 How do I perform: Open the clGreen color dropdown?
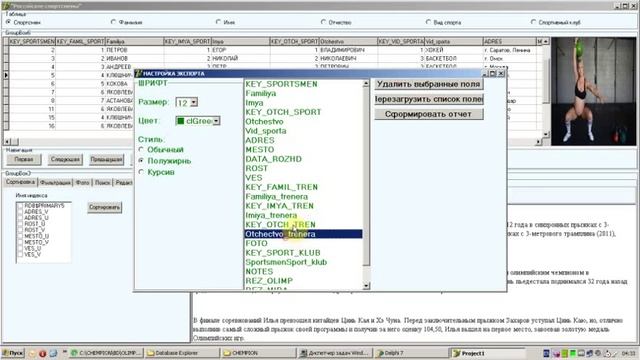tap(216, 121)
